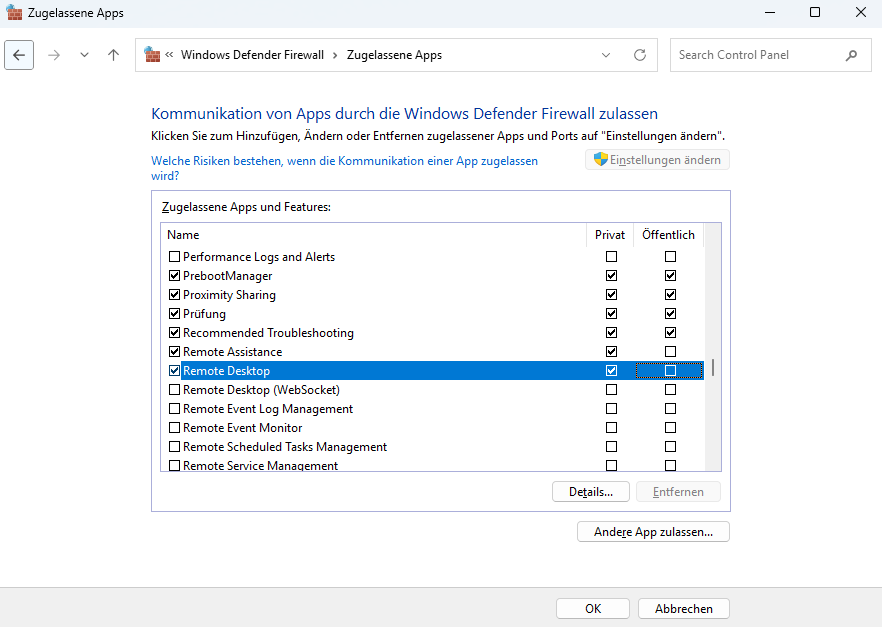
Task: Select Windows Defender Firewall breadcrumb
Action: point(252,55)
